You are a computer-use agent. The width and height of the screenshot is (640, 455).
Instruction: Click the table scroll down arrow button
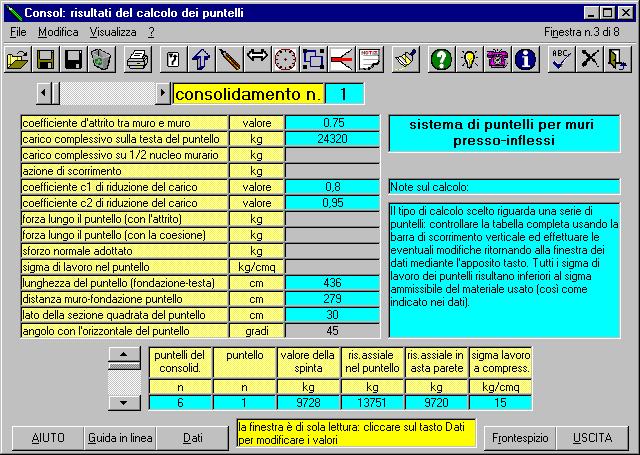(123, 401)
